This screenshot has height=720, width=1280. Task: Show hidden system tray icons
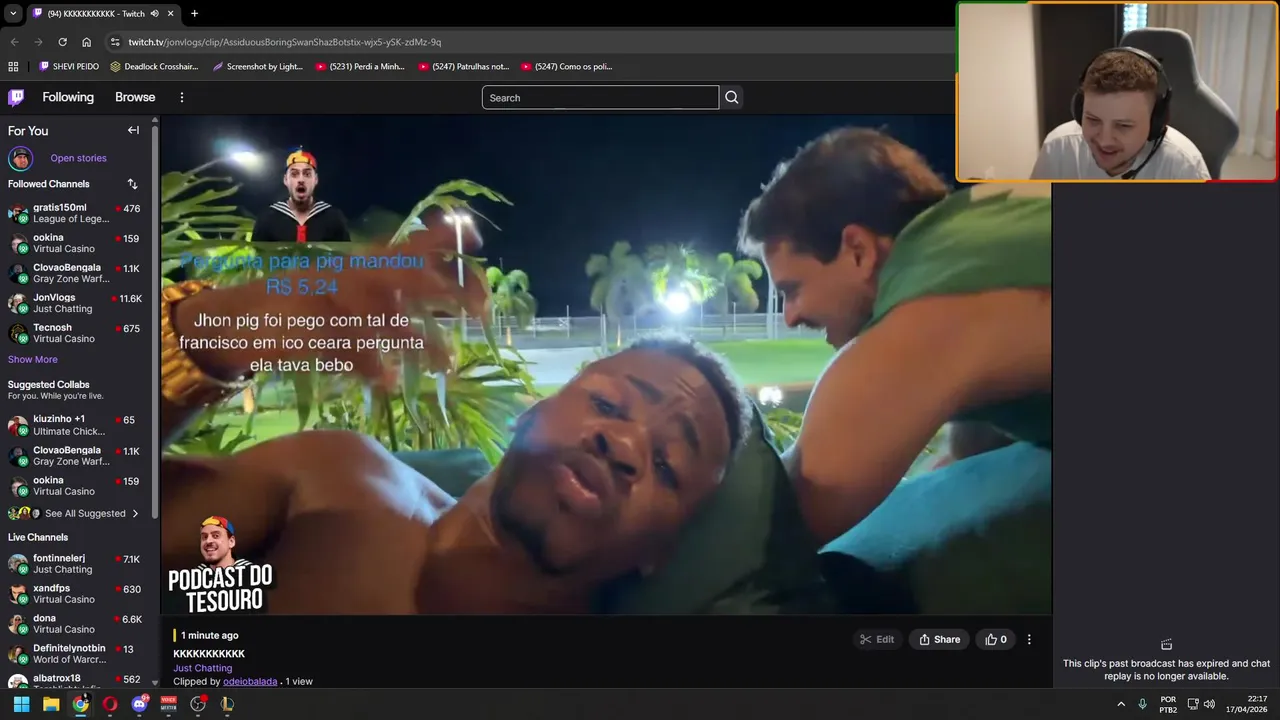pyautogui.click(x=1121, y=704)
